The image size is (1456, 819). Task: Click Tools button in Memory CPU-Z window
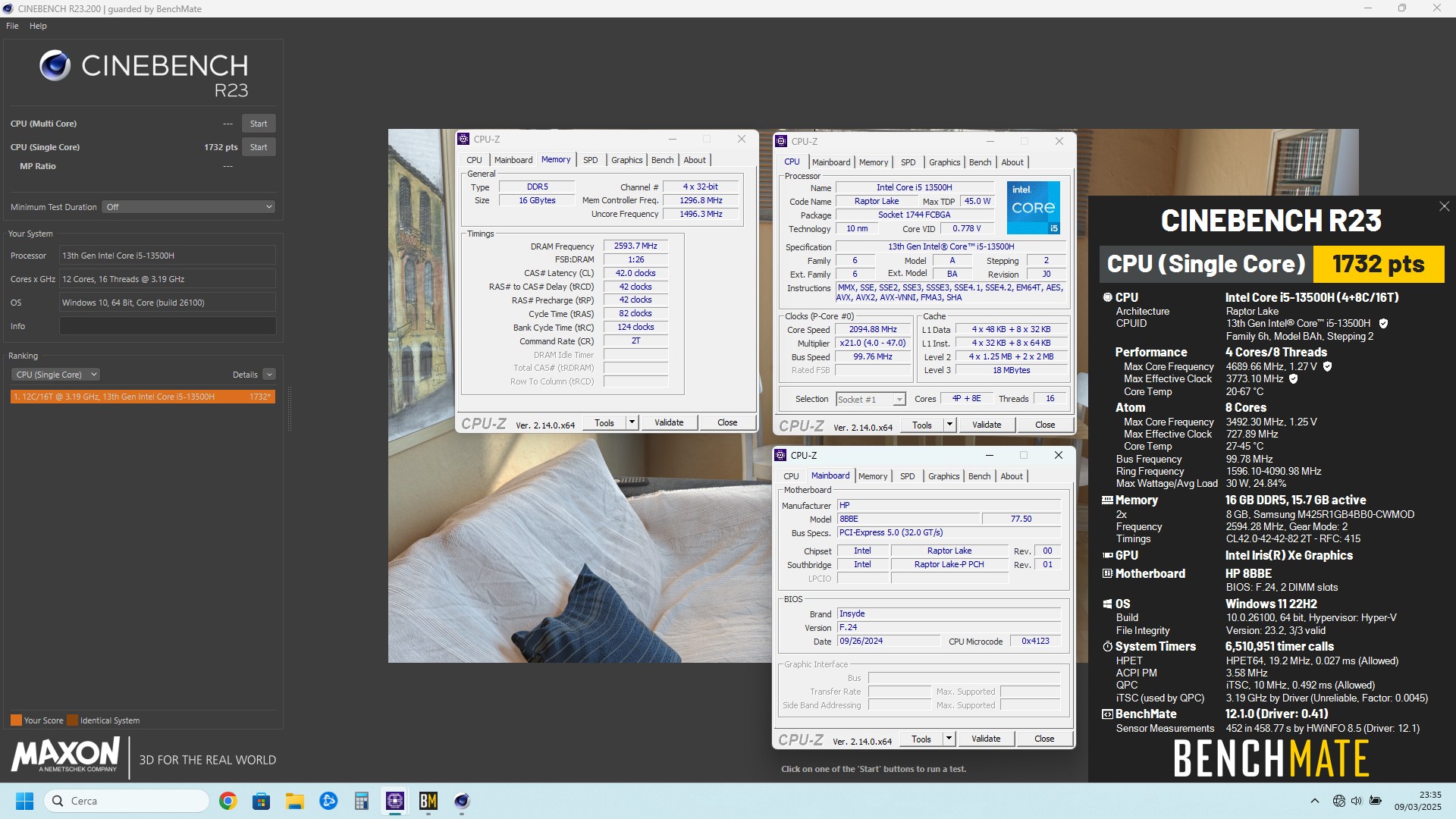click(x=604, y=423)
